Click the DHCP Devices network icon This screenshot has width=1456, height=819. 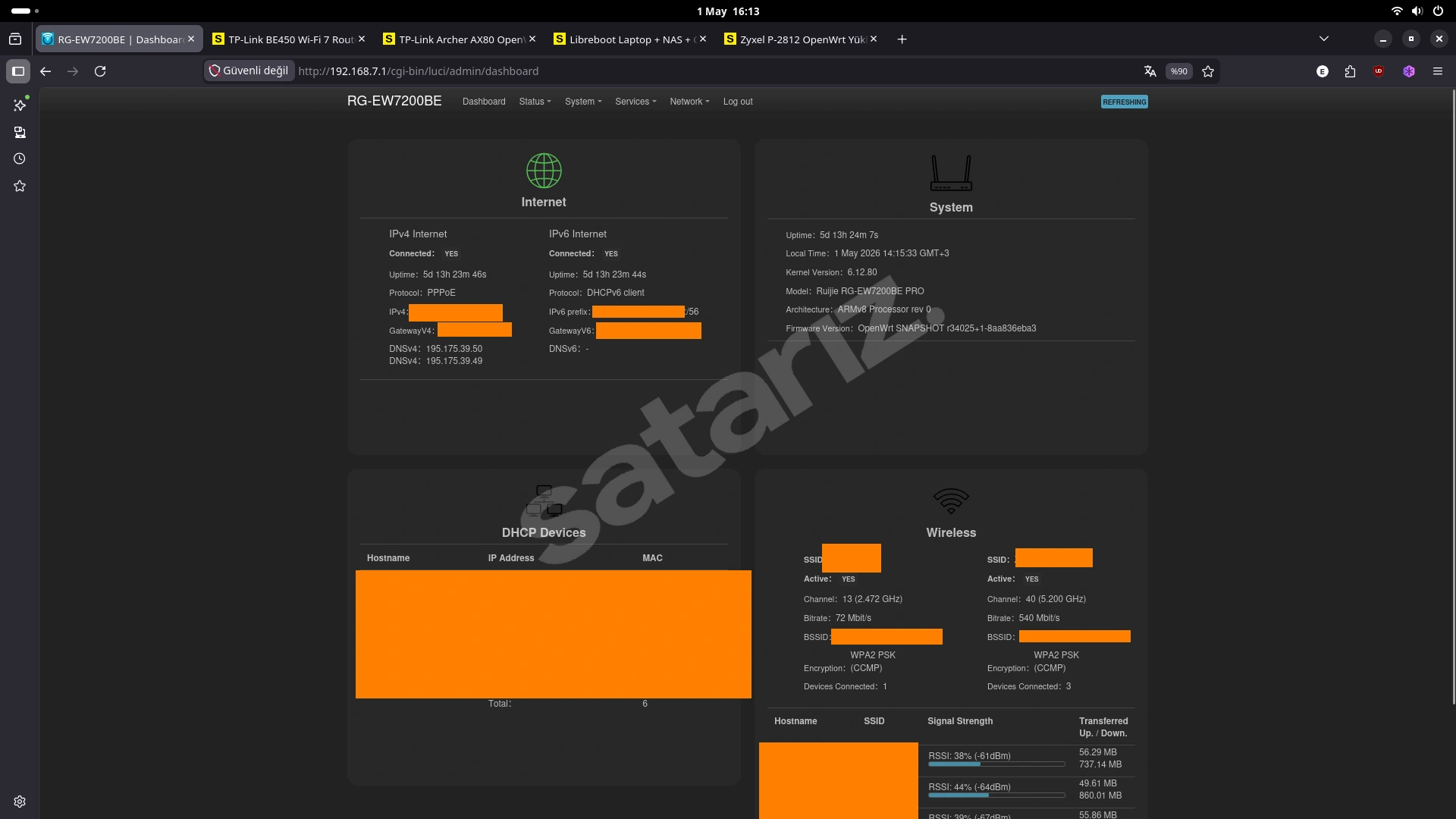544,501
